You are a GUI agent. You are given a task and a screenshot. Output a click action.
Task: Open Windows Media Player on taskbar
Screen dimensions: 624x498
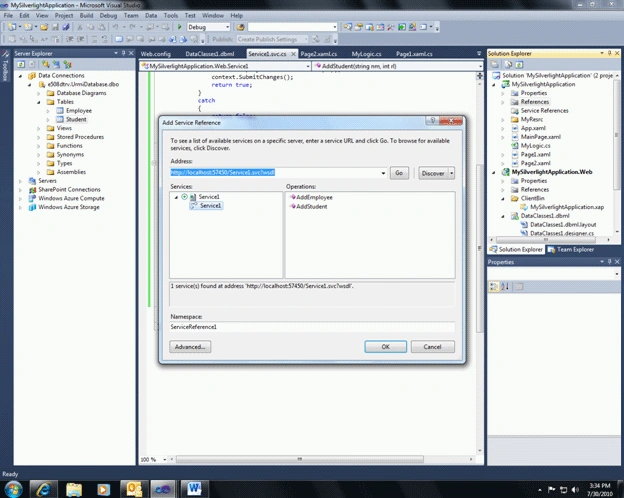coord(103,489)
